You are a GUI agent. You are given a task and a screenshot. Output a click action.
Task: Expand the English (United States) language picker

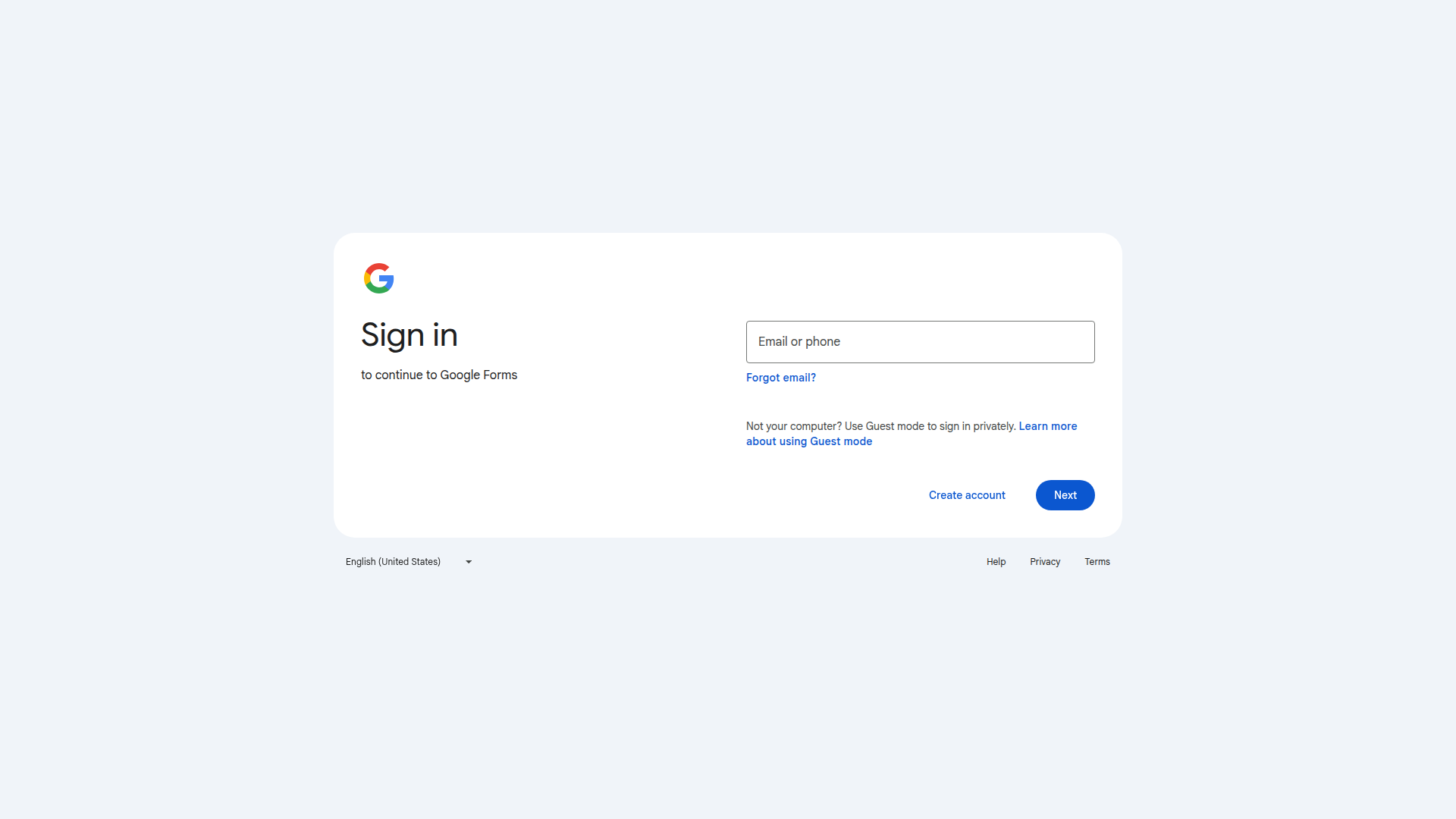pos(408,561)
